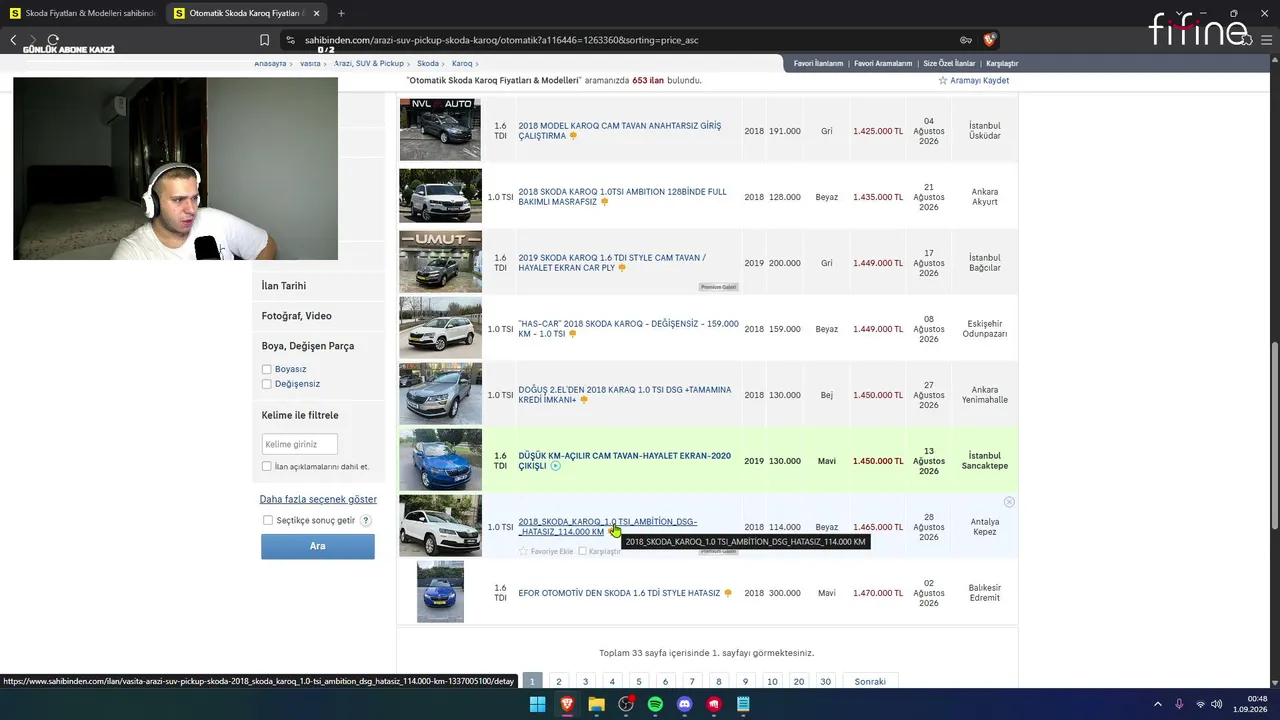
Task: Add hovered listing with Favoriye Ekle star
Action: [x=546, y=551]
